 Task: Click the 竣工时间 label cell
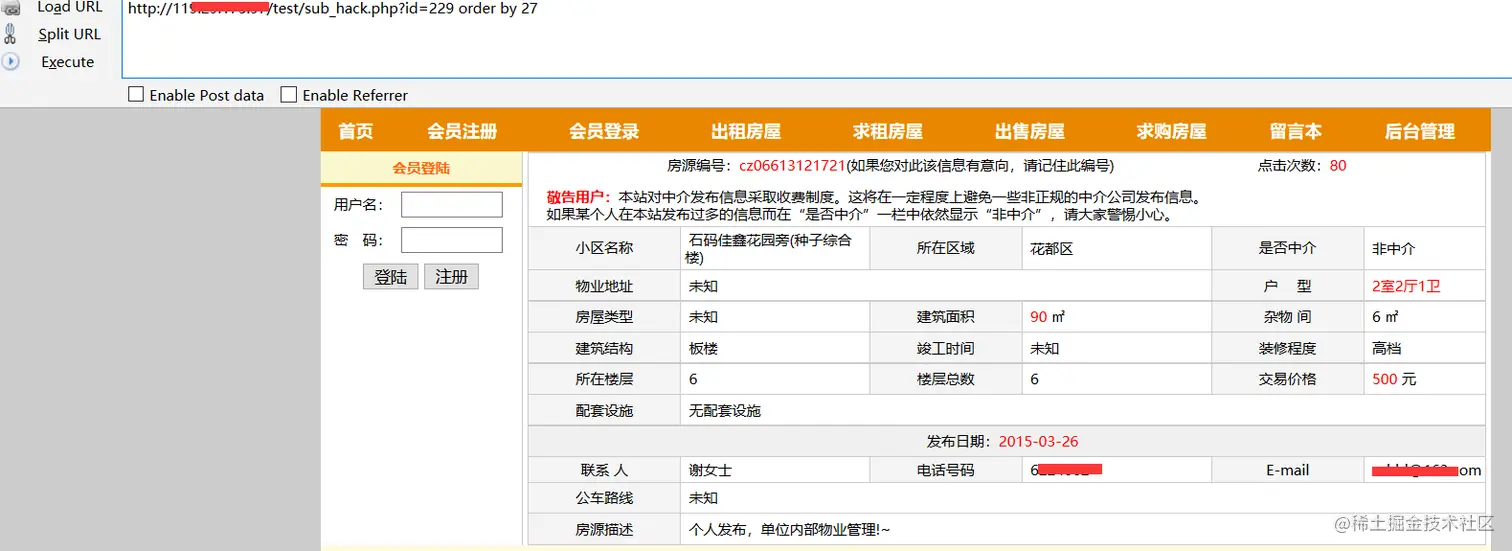946,349
